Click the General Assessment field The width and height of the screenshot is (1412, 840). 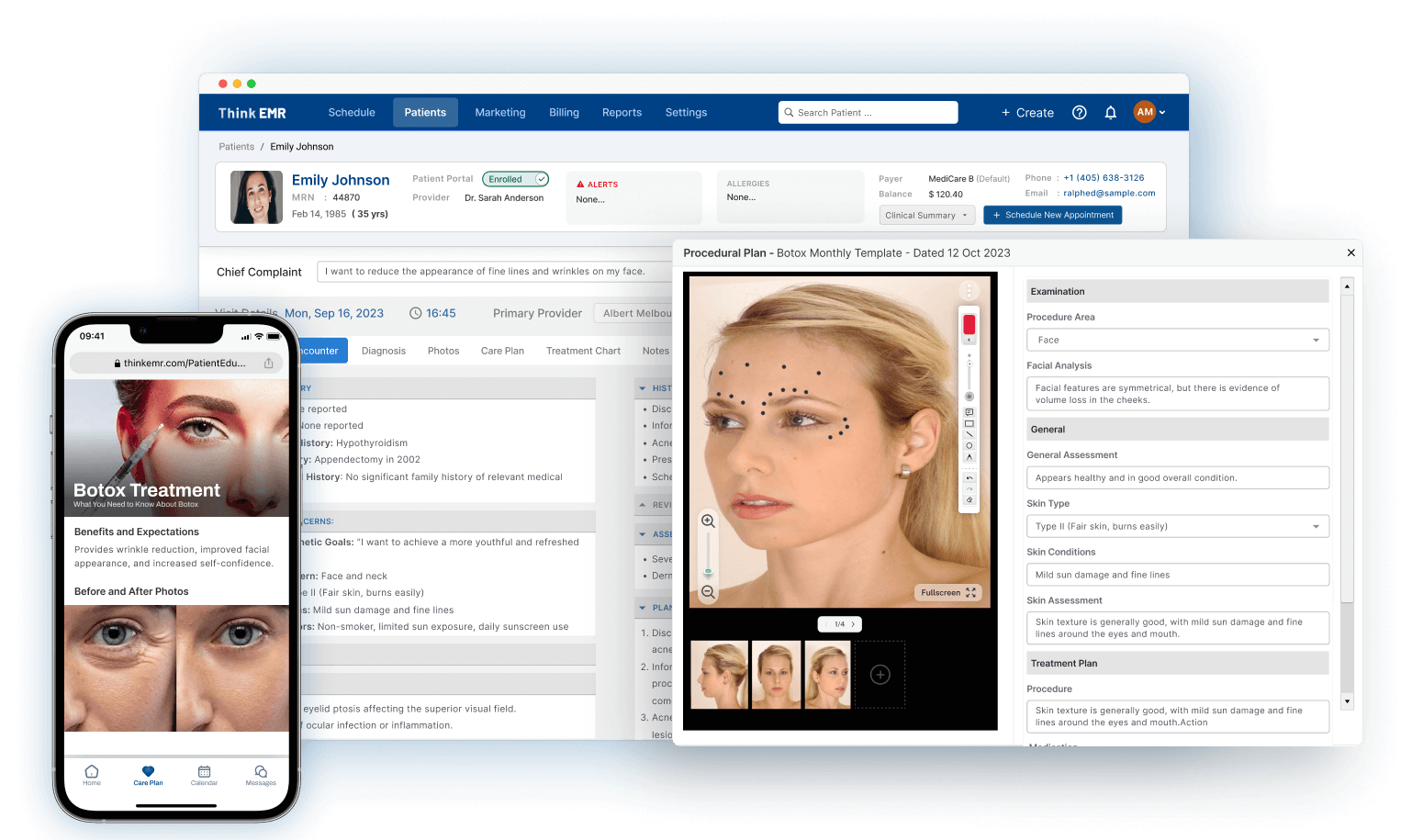coord(1178,477)
